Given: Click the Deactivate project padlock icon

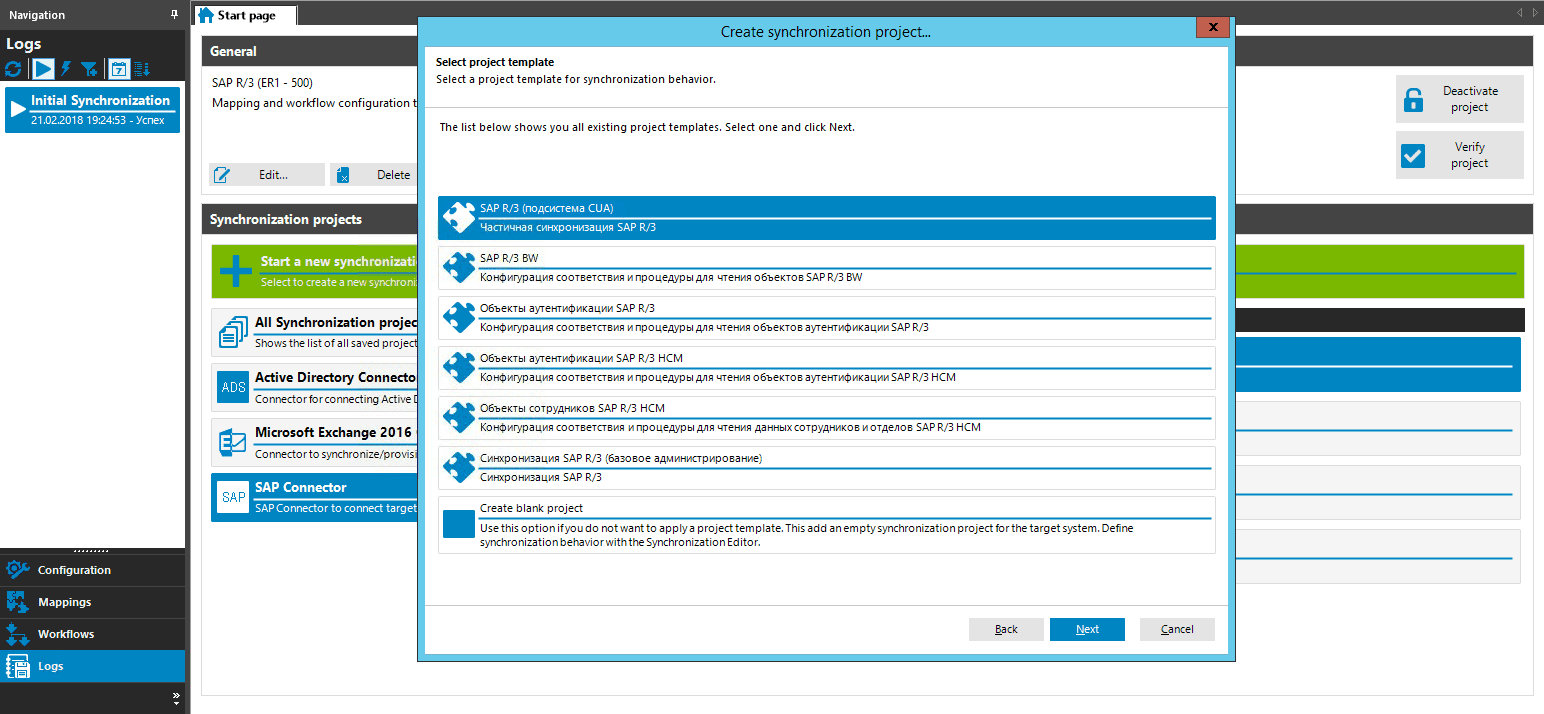Looking at the screenshot, I should click(1413, 100).
